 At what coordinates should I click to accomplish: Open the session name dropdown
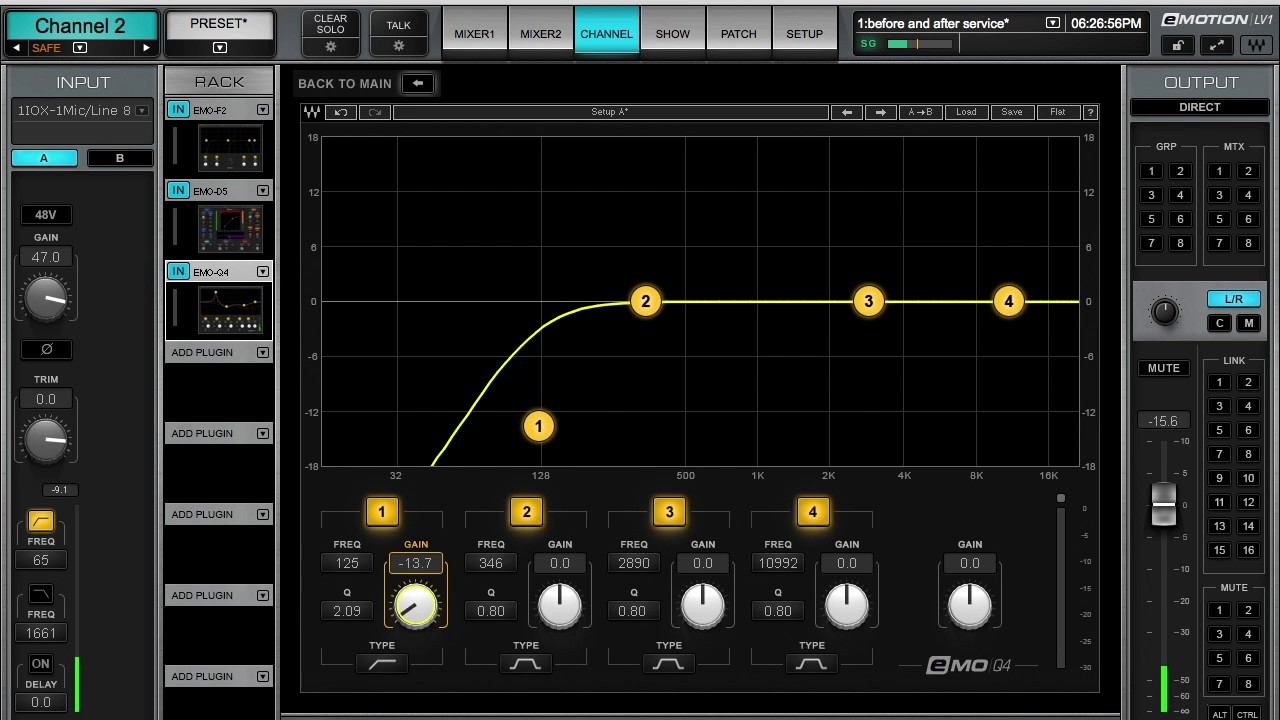click(x=1053, y=23)
